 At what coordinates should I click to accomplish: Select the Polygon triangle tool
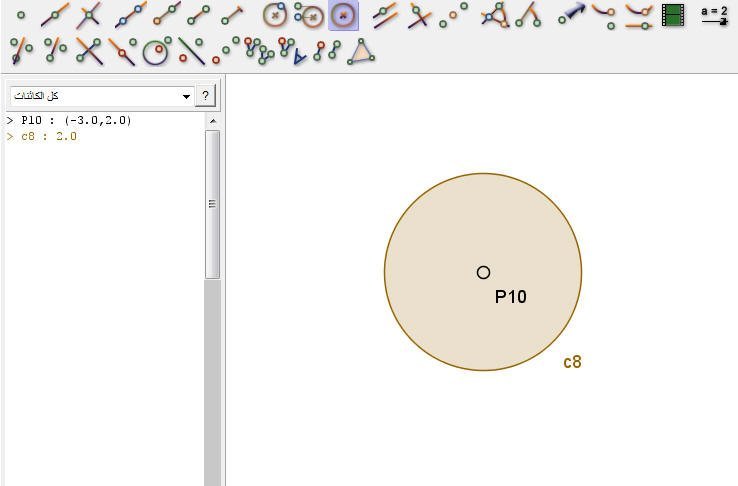pos(361,51)
